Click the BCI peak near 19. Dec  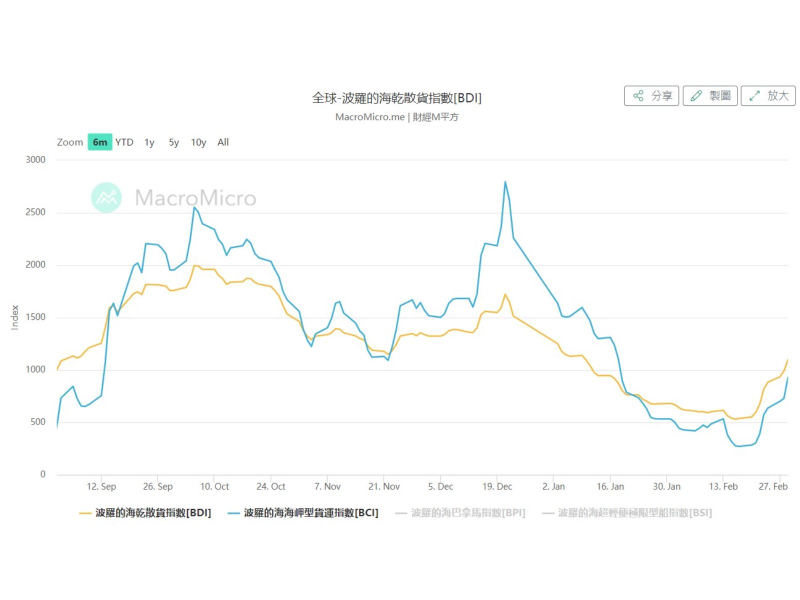505,182
